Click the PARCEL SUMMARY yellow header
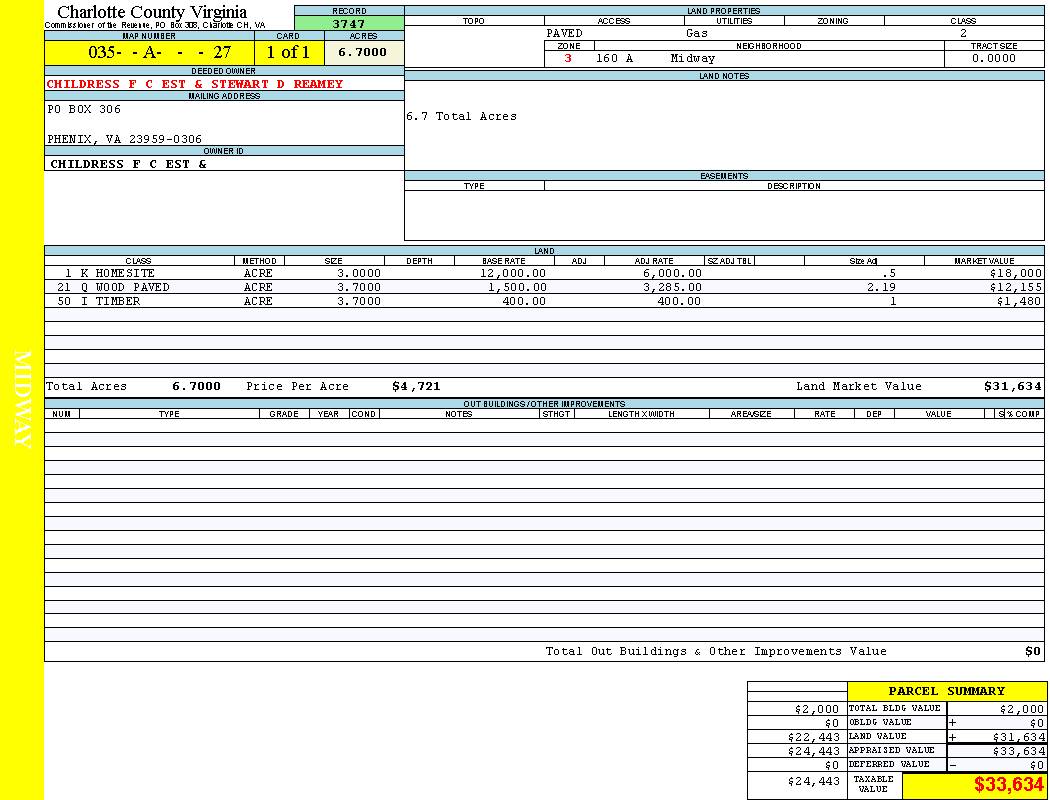This screenshot has width=1050, height=800. coord(946,691)
